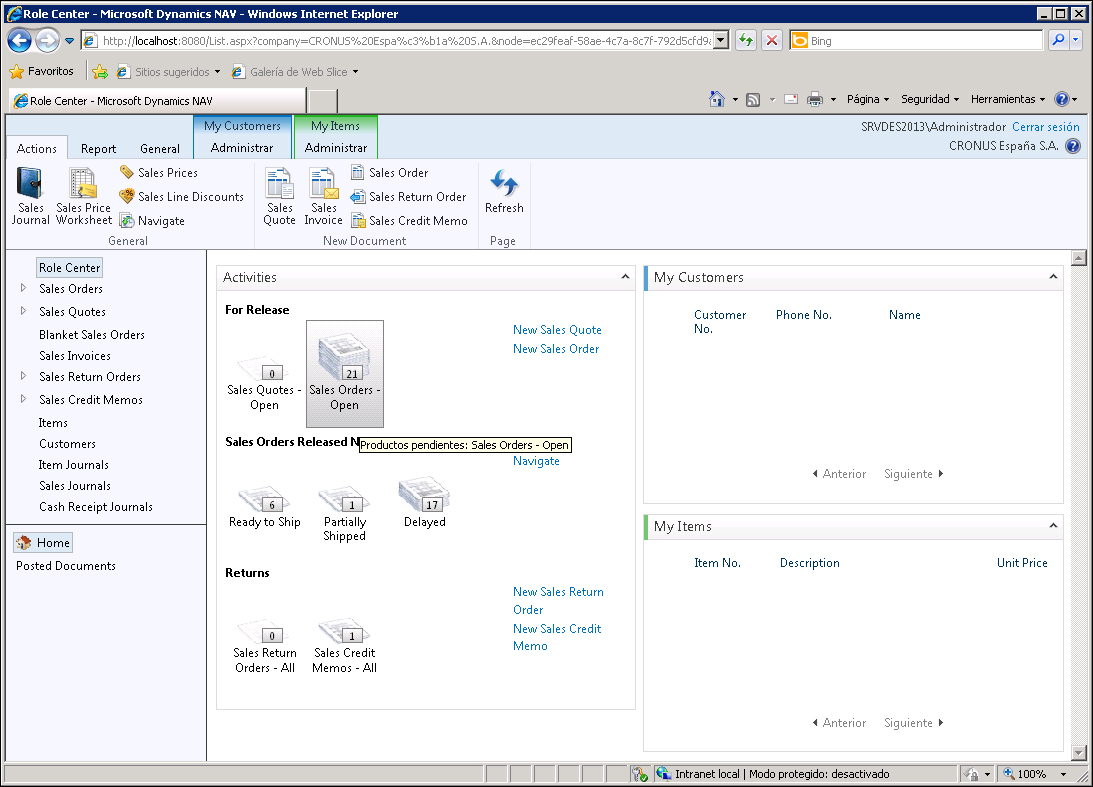Click the browser address bar URL
1093x787 pixels.
click(406, 41)
